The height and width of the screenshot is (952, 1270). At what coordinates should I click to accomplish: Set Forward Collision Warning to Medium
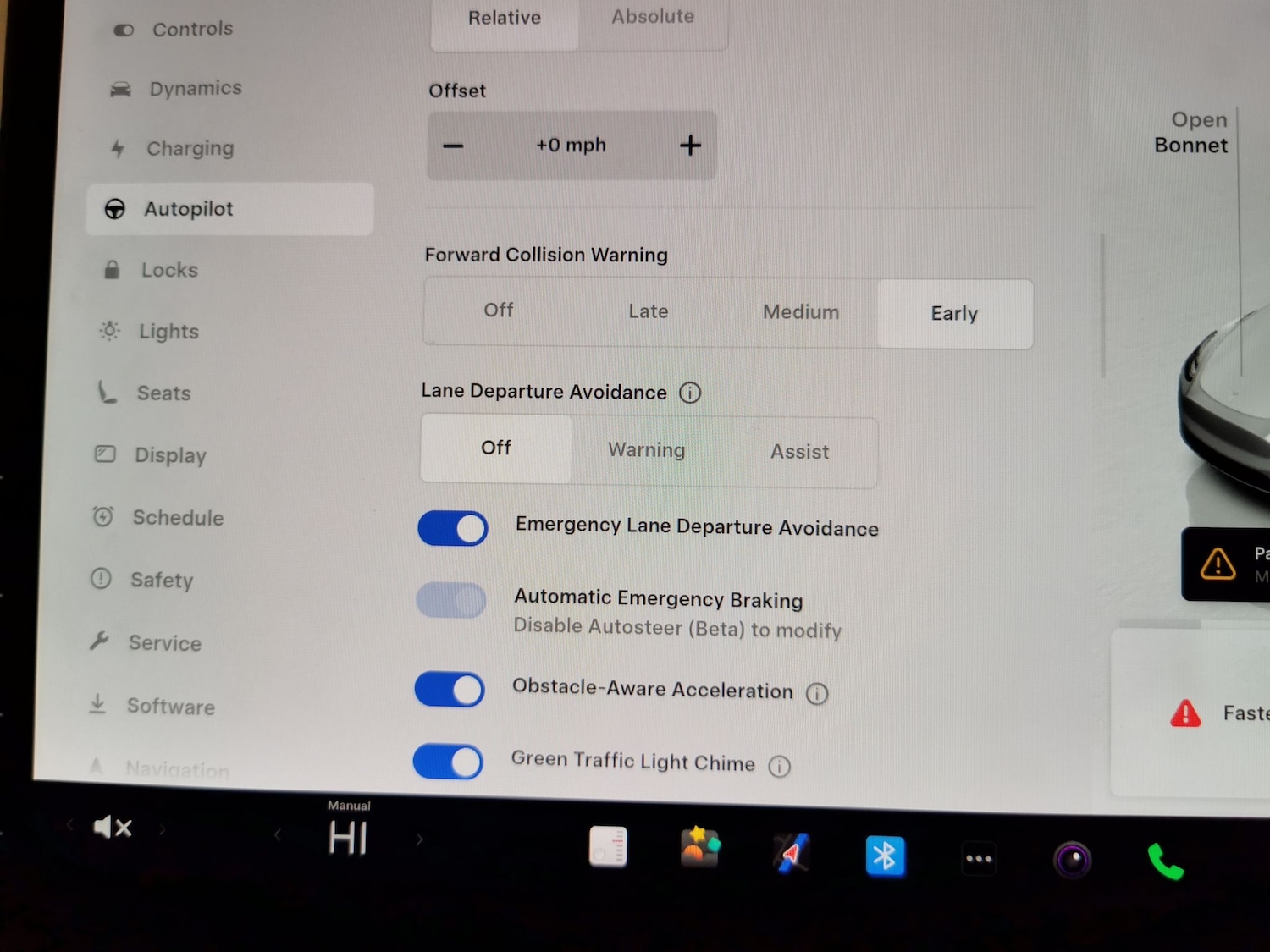pos(800,312)
